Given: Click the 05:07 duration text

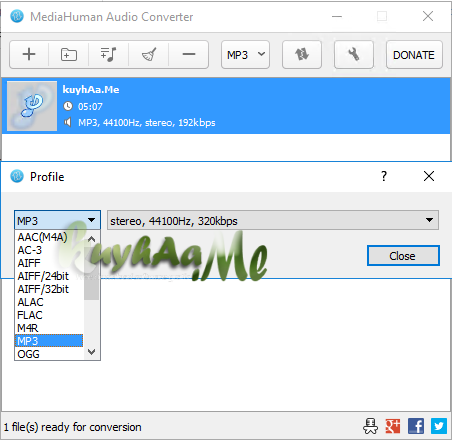Looking at the screenshot, I should (90, 107).
